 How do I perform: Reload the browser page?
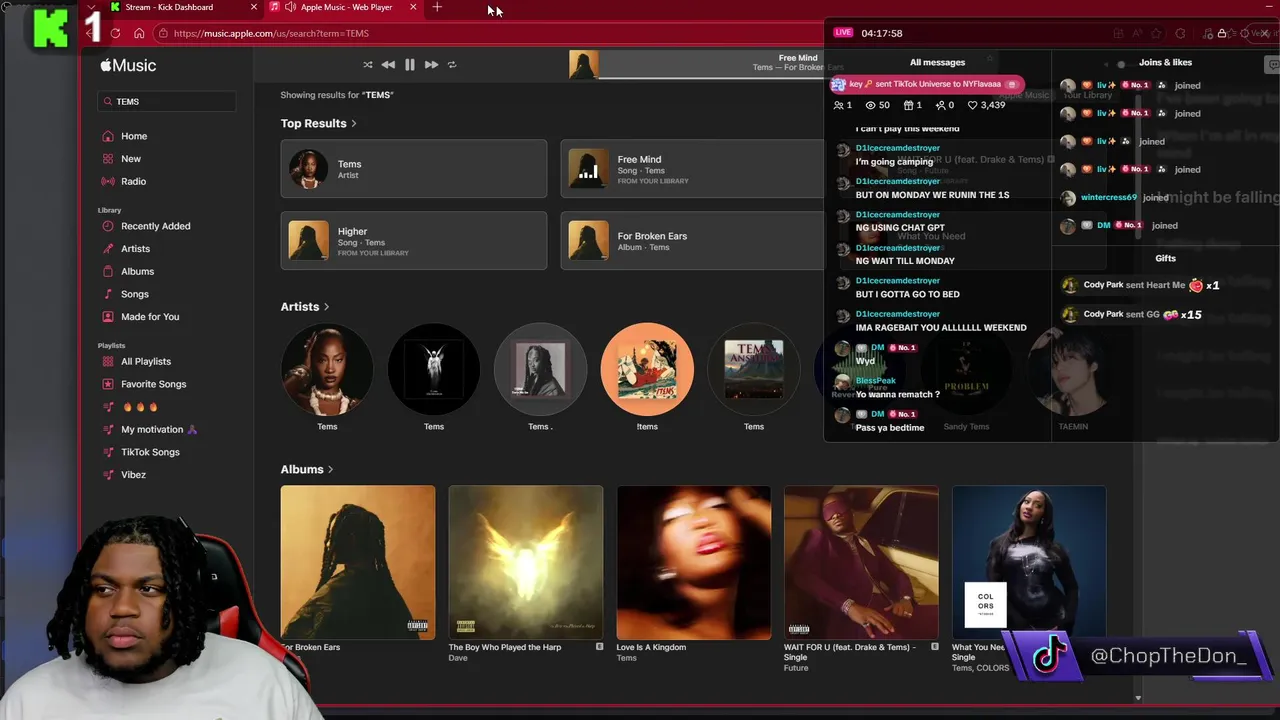click(115, 33)
